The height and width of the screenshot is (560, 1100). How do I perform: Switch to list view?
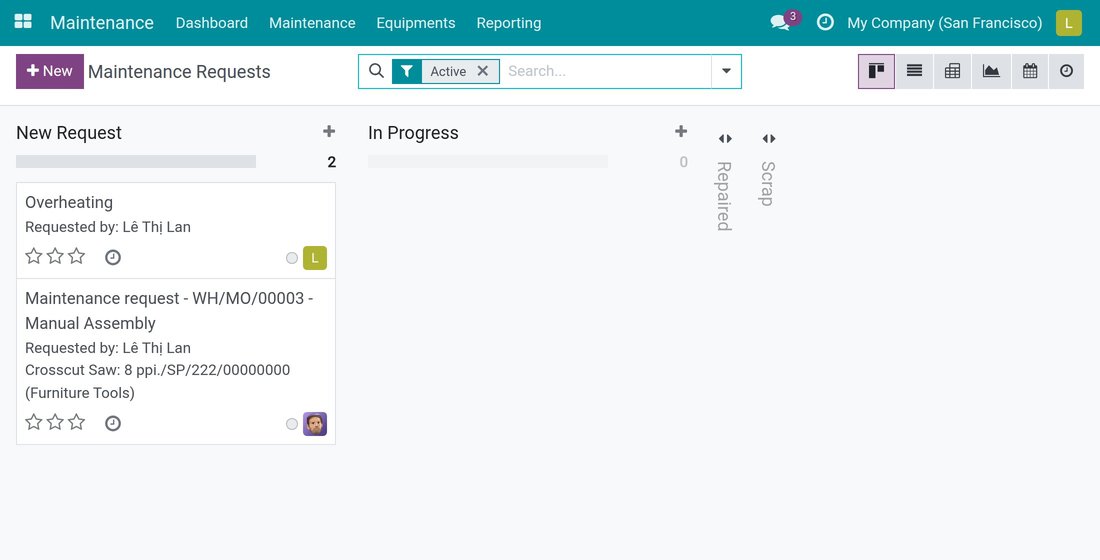[914, 71]
